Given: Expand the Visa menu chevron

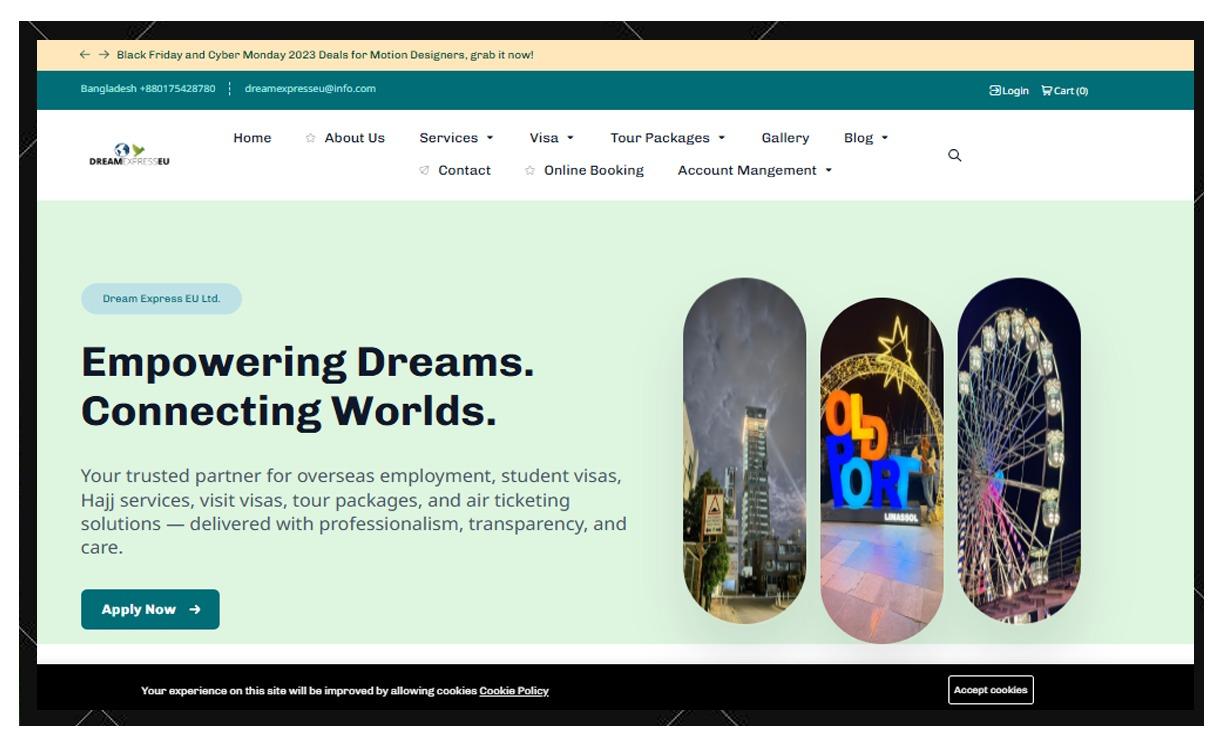Looking at the screenshot, I should click(x=572, y=138).
